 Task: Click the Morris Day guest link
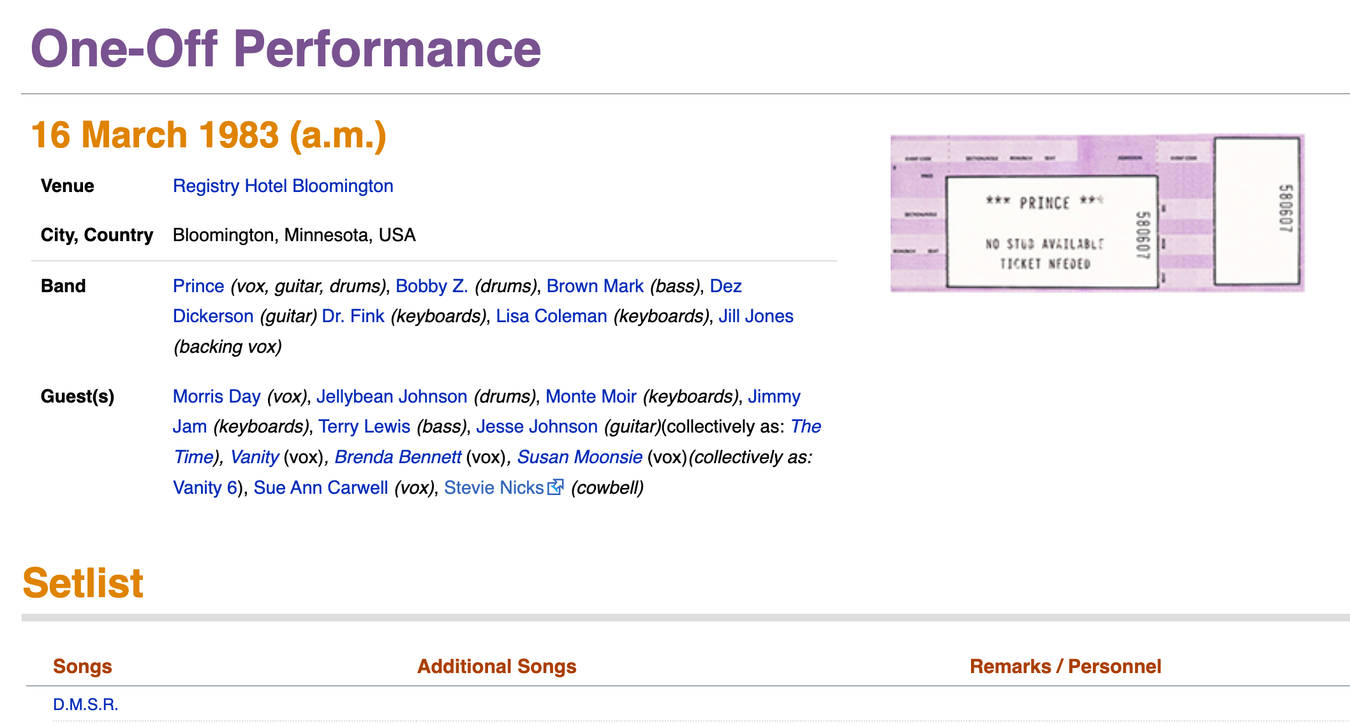coord(217,396)
